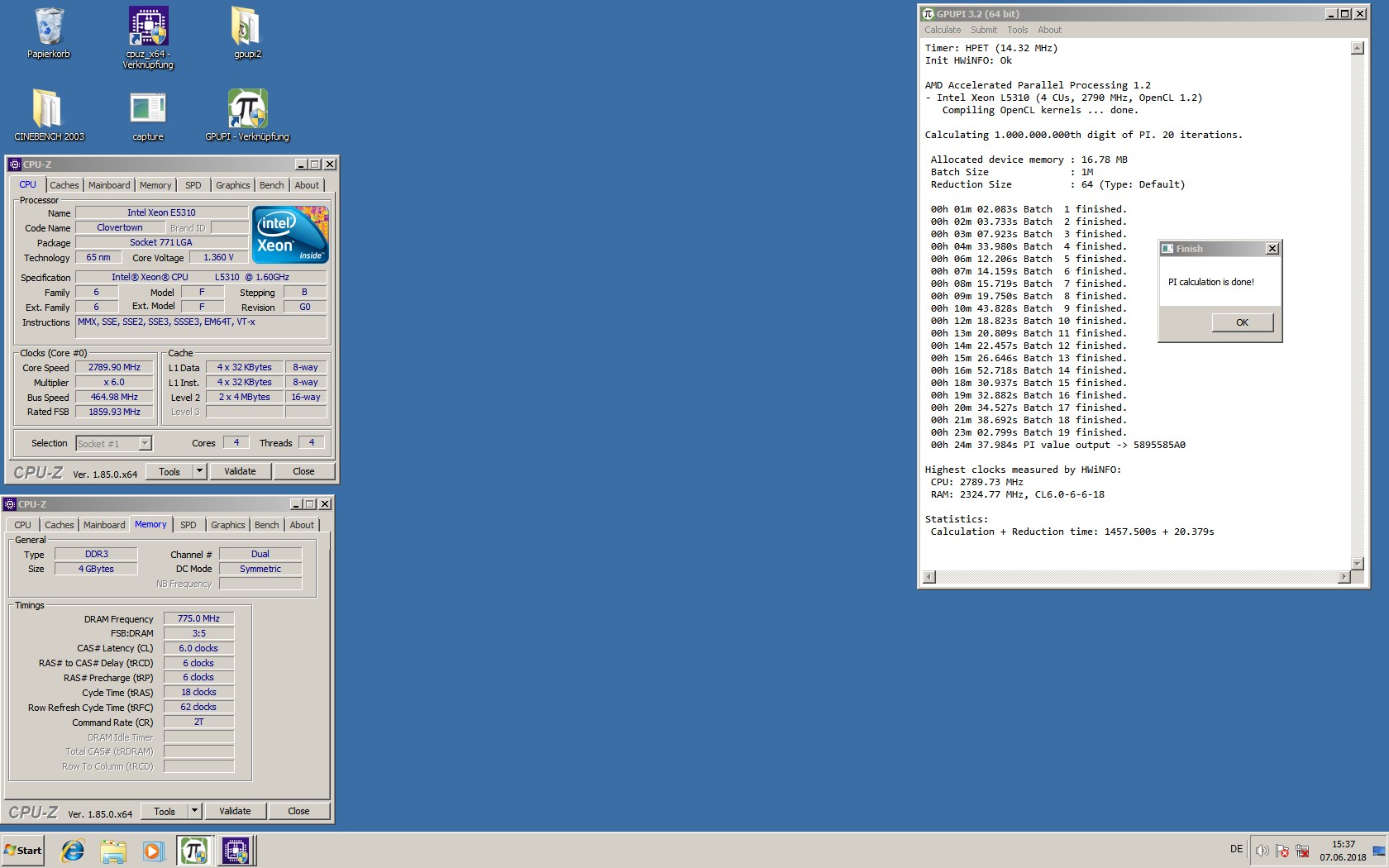
Task: Open Tools dropdown arrow in lower CPU-Z
Action: tap(194, 811)
